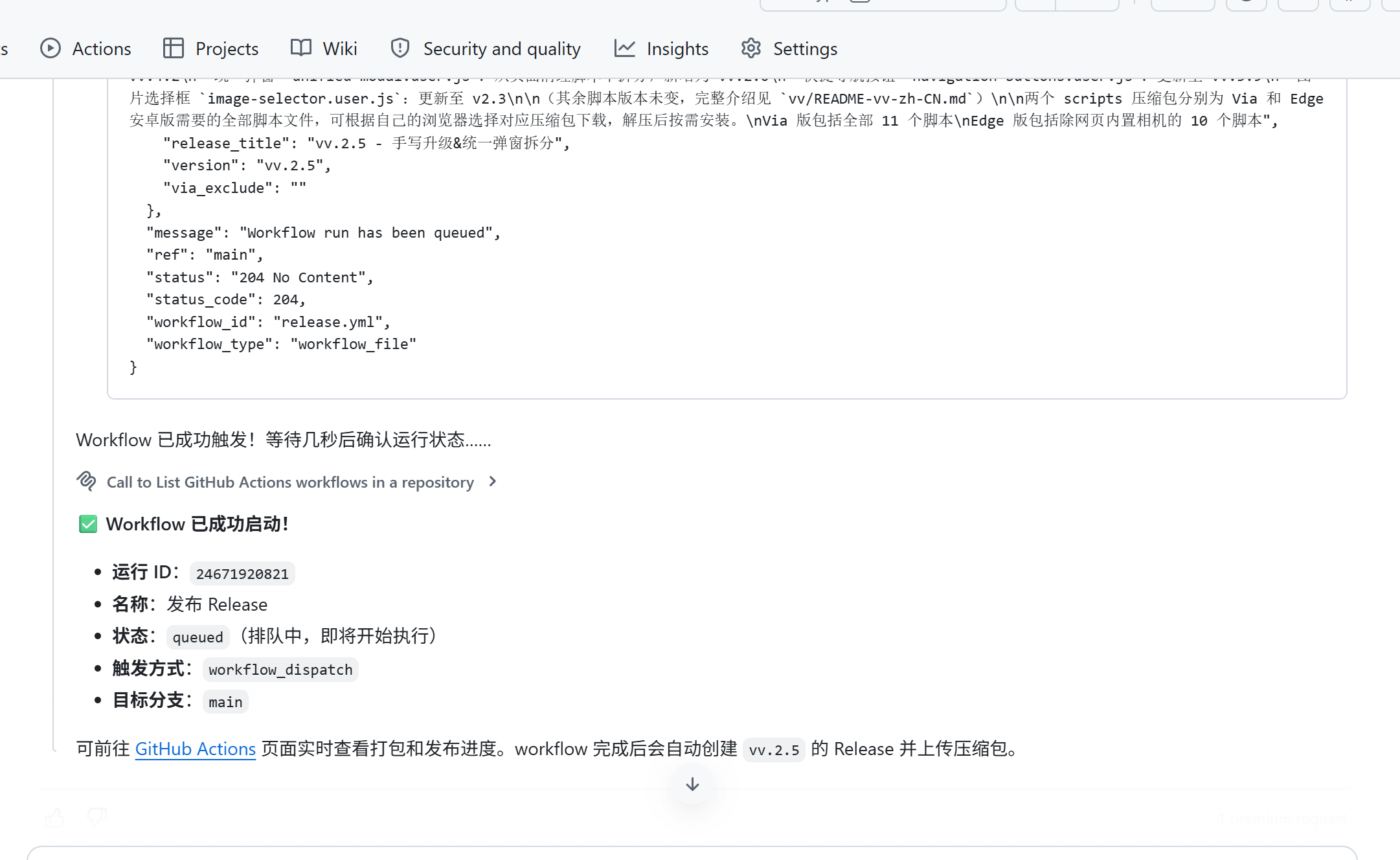Image resolution: width=1400 pixels, height=860 pixels.
Task: Go to the Wiki tab
Action: point(340,49)
